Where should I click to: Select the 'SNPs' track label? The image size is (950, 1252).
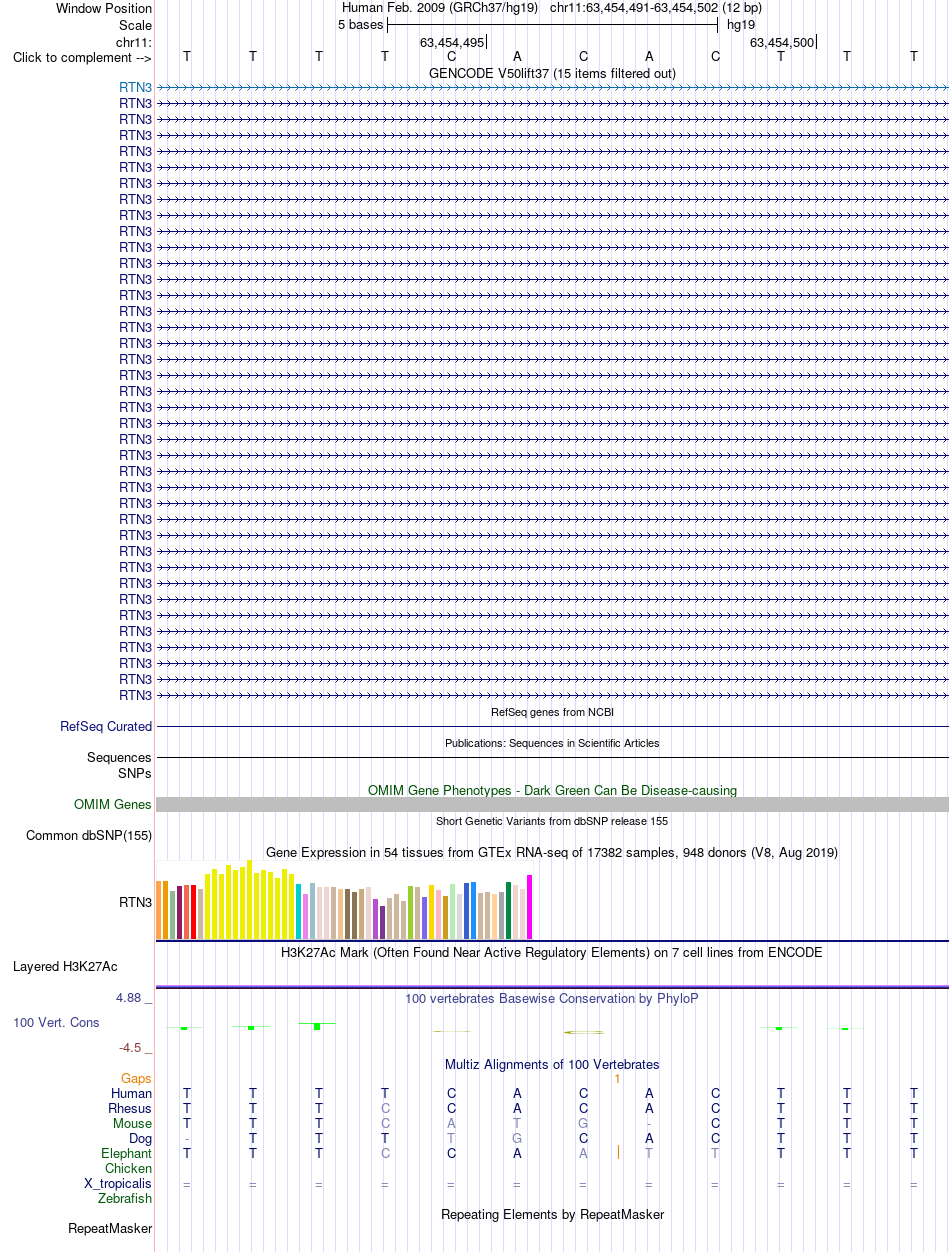click(x=134, y=773)
